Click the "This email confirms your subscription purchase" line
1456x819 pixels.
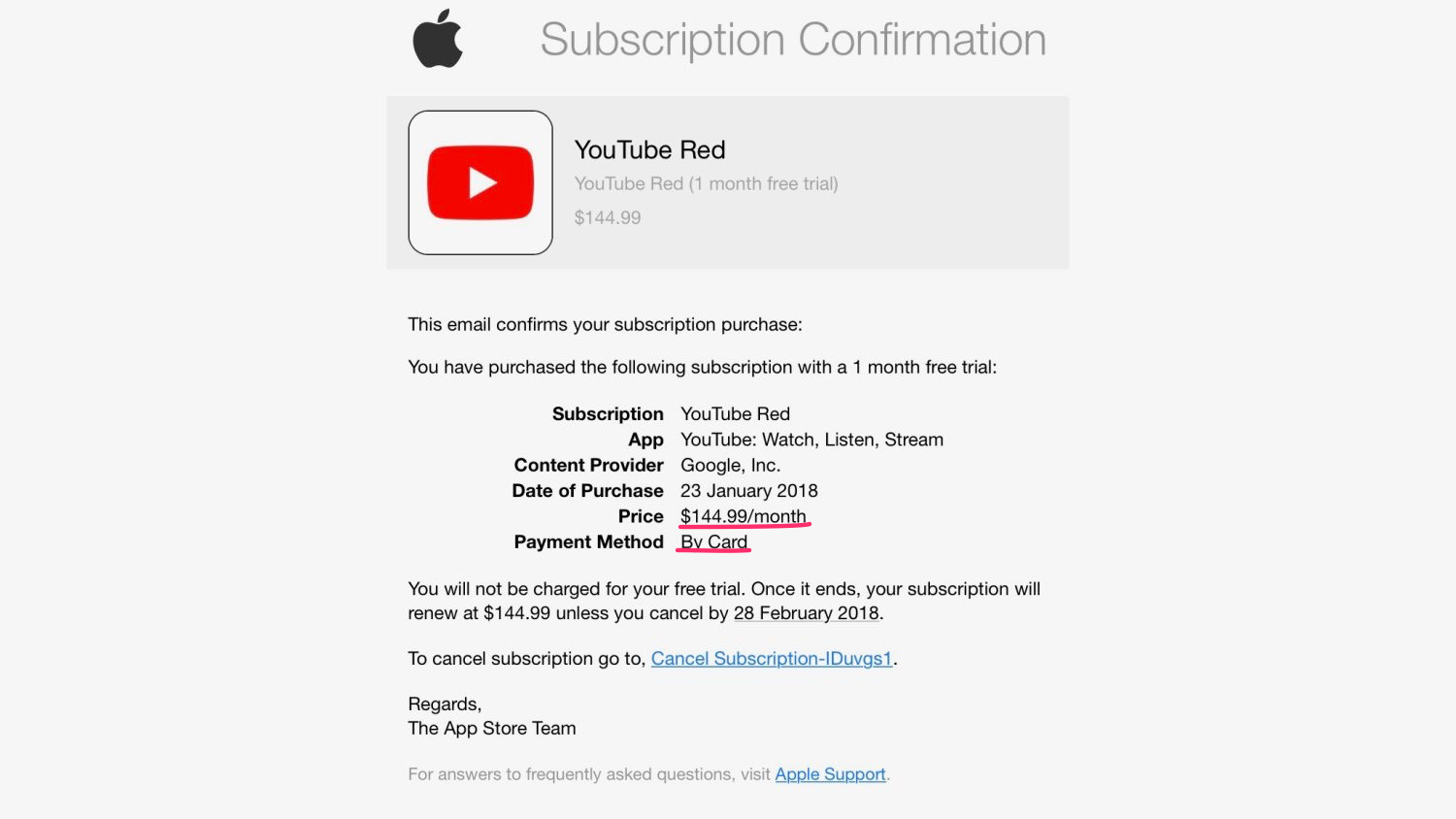(605, 324)
